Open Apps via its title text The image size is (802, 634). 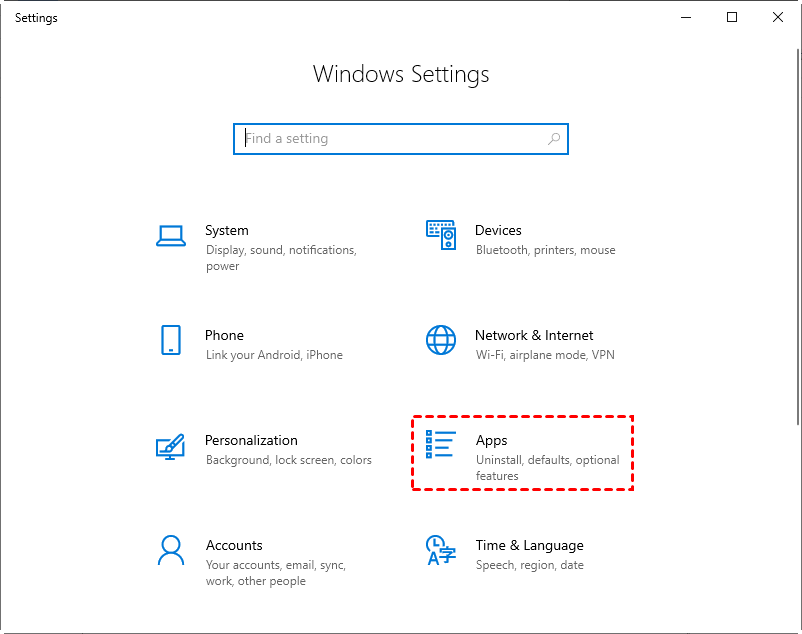(x=492, y=440)
